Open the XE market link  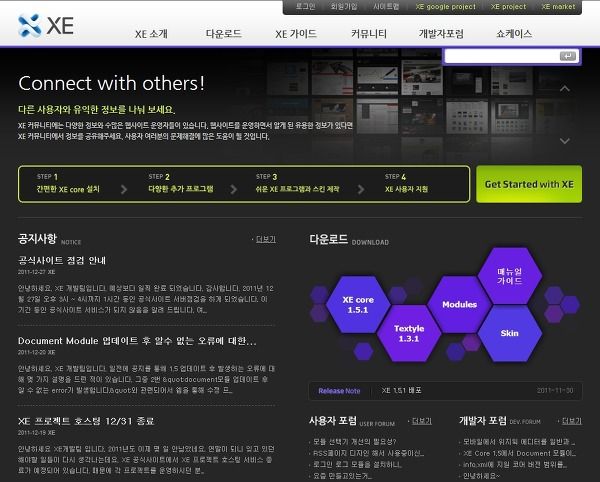[558, 7]
